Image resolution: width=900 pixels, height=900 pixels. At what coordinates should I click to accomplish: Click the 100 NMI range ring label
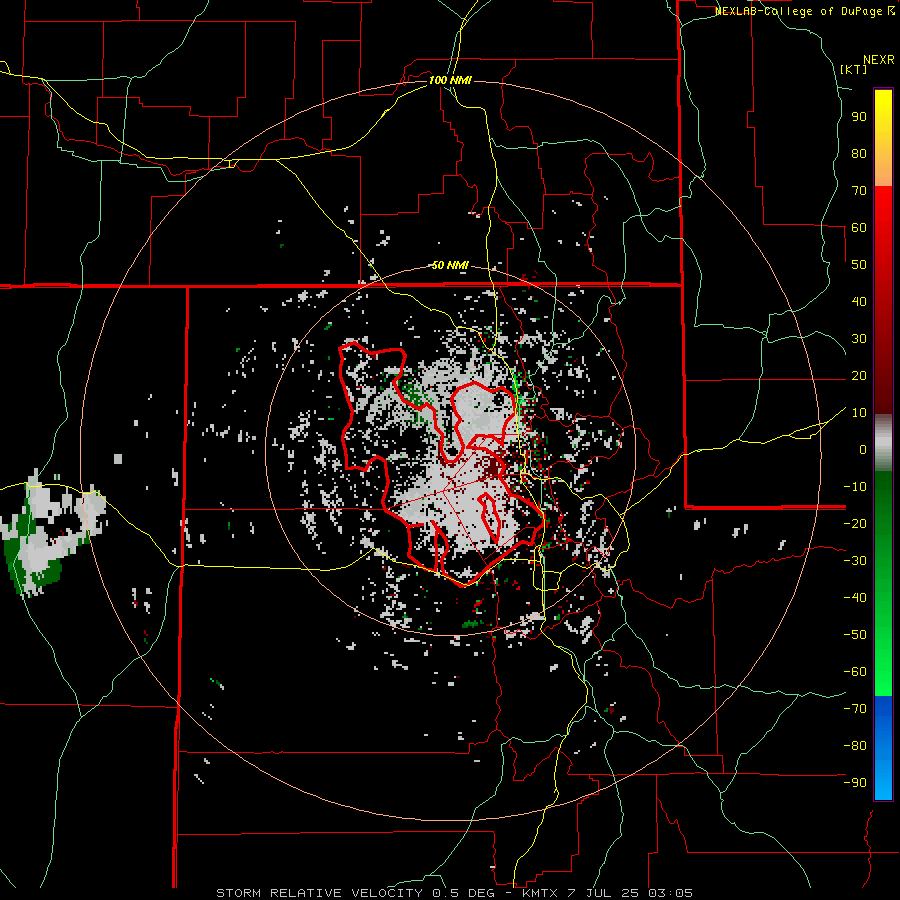pyautogui.click(x=450, y=80)
